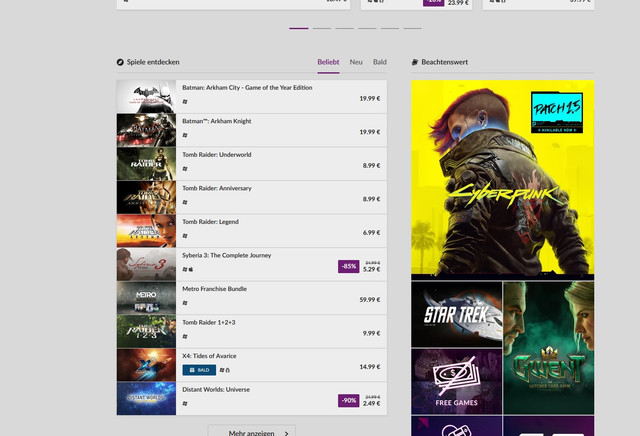Click Windows icon under Batman: Arkham Knight
The height and width of the screenshot is (436, 640).
184,135
